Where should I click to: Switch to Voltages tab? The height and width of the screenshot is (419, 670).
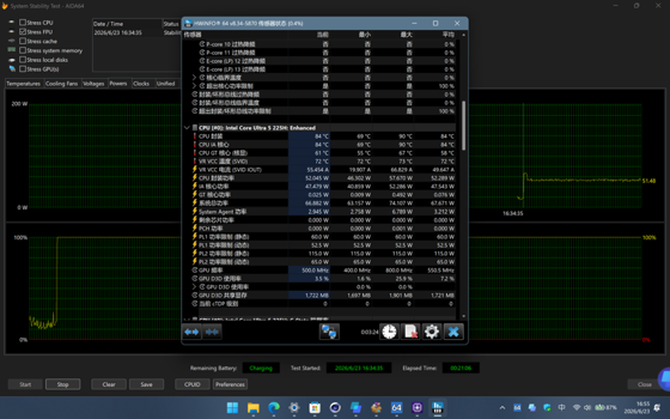tap(94, 84)
